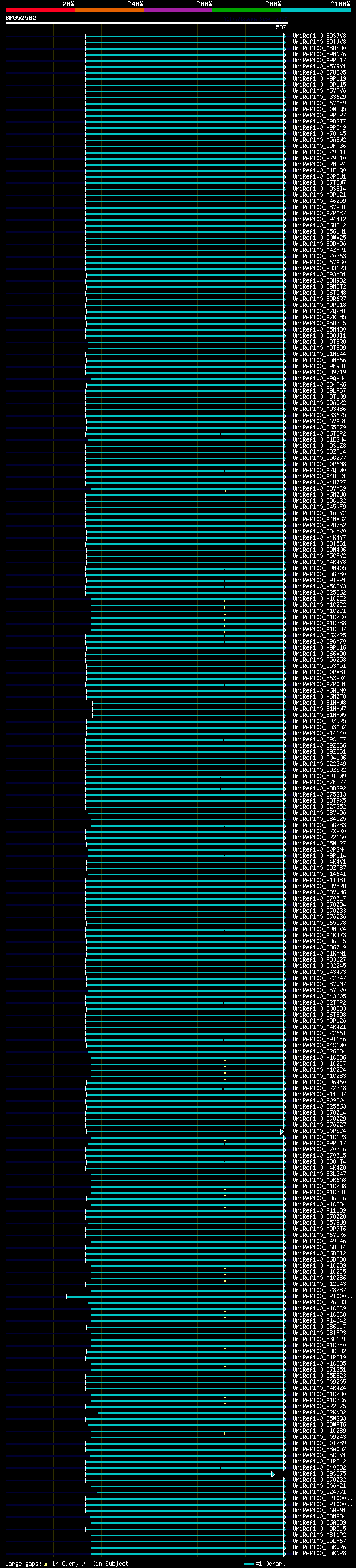Select the UniRef100_A9P849 label
Screen dimensions: 356x1568
[x=319, y=128]
